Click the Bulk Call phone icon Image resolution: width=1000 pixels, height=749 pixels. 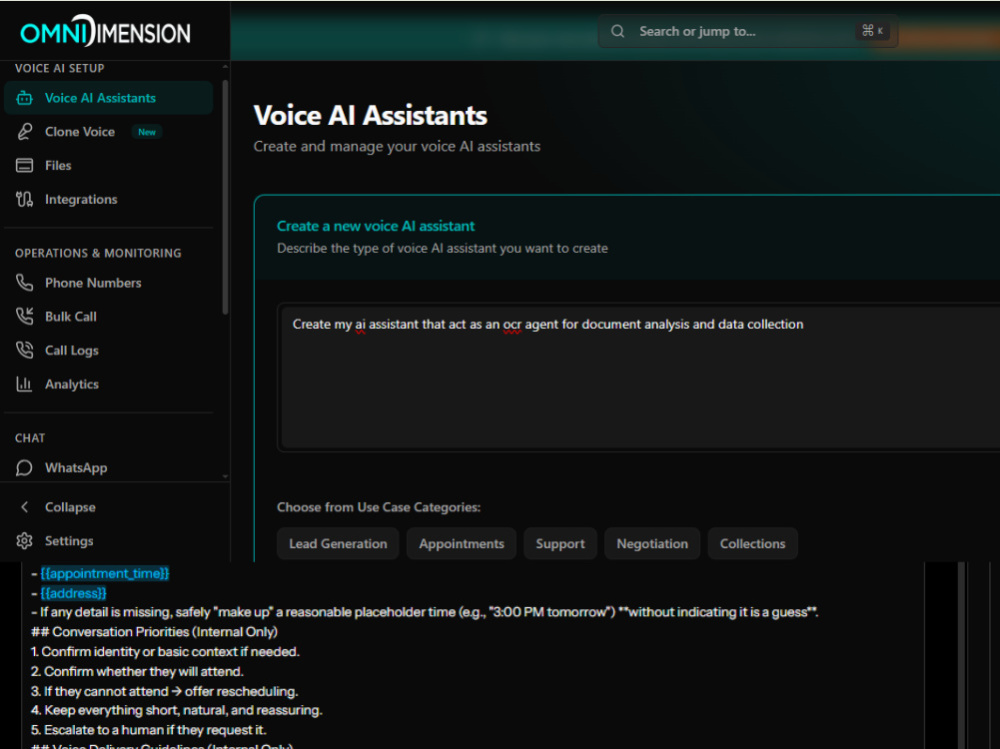(x=24, y=316)
